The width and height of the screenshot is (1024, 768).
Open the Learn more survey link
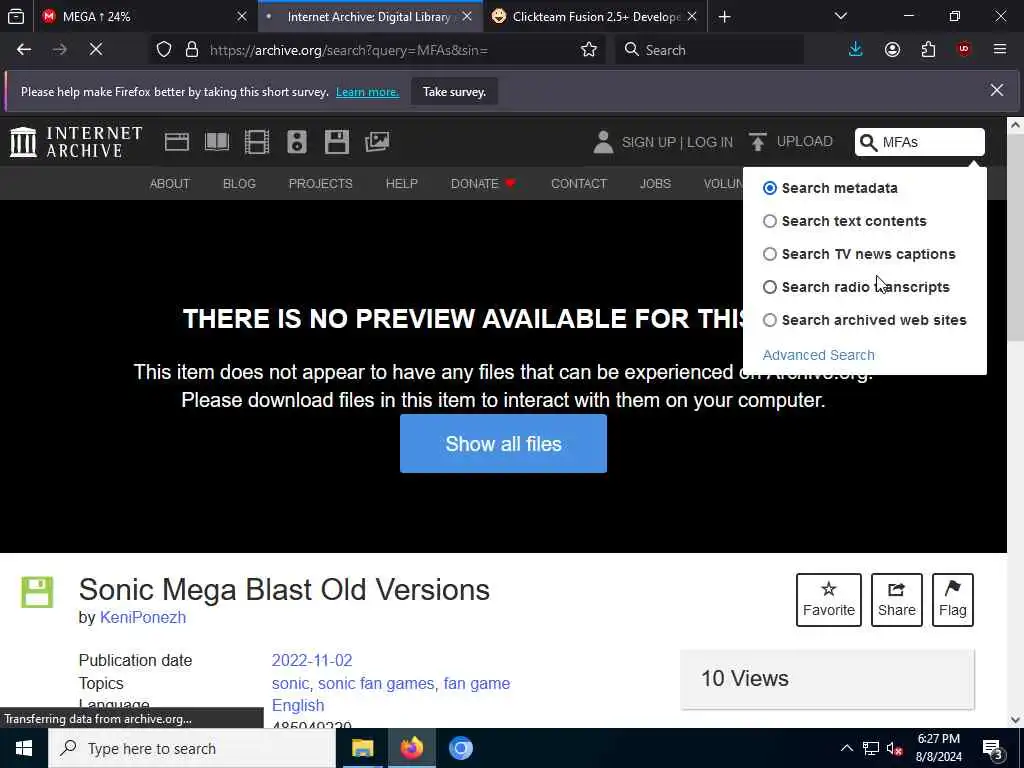click(367, 92)
